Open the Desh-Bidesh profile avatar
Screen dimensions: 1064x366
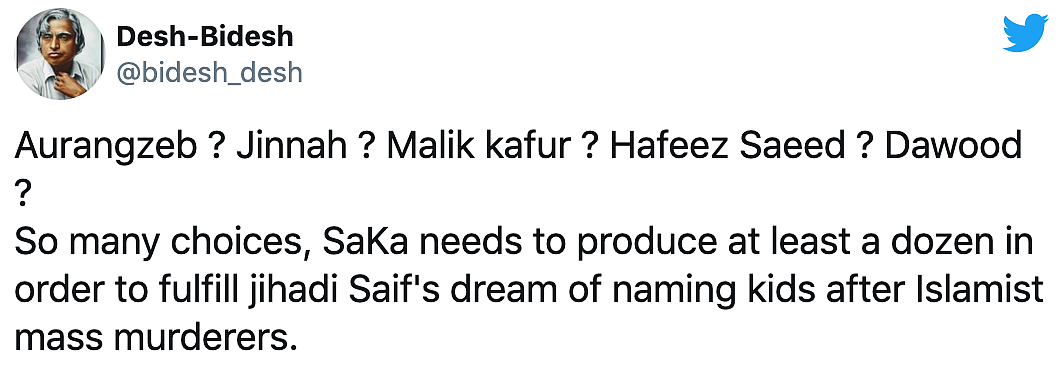point(61,55)
